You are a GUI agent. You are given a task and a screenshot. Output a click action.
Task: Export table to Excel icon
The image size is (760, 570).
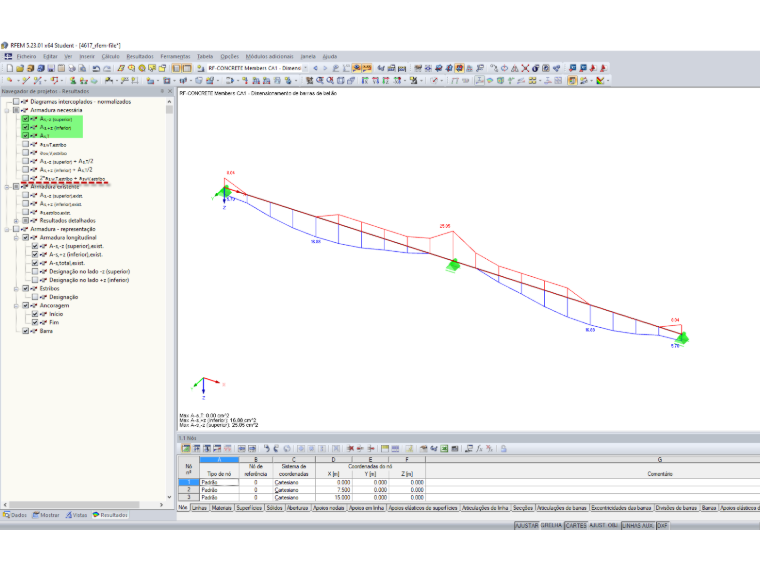pyautogui.click(x=444, y=449)
